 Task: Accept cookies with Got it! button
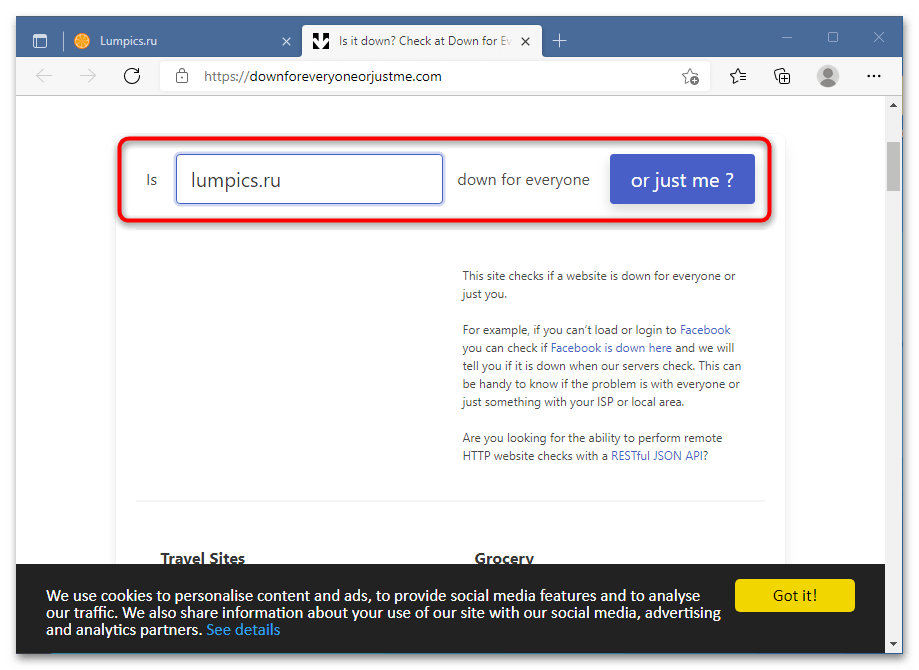pos(795,596)
